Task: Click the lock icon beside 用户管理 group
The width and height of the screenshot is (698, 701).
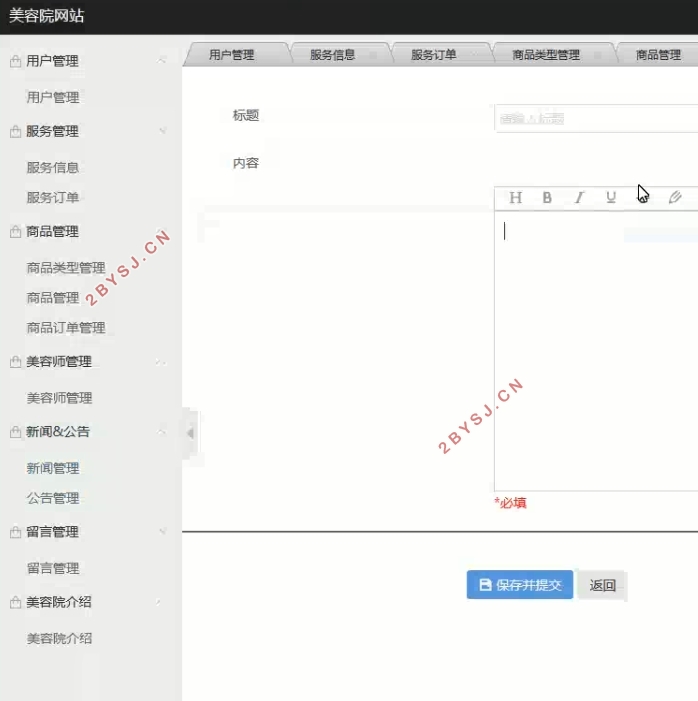Action: 15,61
